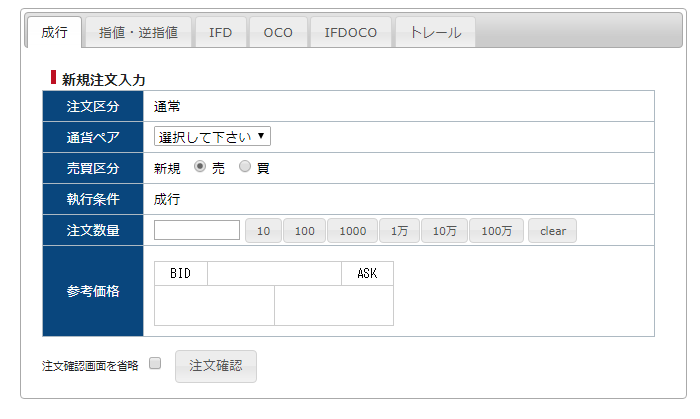The image size is (700, 419).
Task: Click the ASK header cell
Action: (x=367, y=273)
